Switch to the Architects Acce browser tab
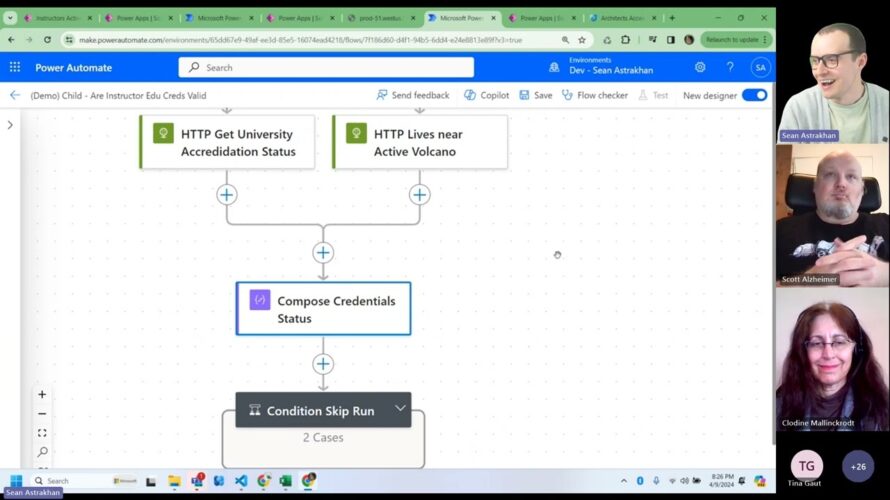 click(x=623, y=18)
